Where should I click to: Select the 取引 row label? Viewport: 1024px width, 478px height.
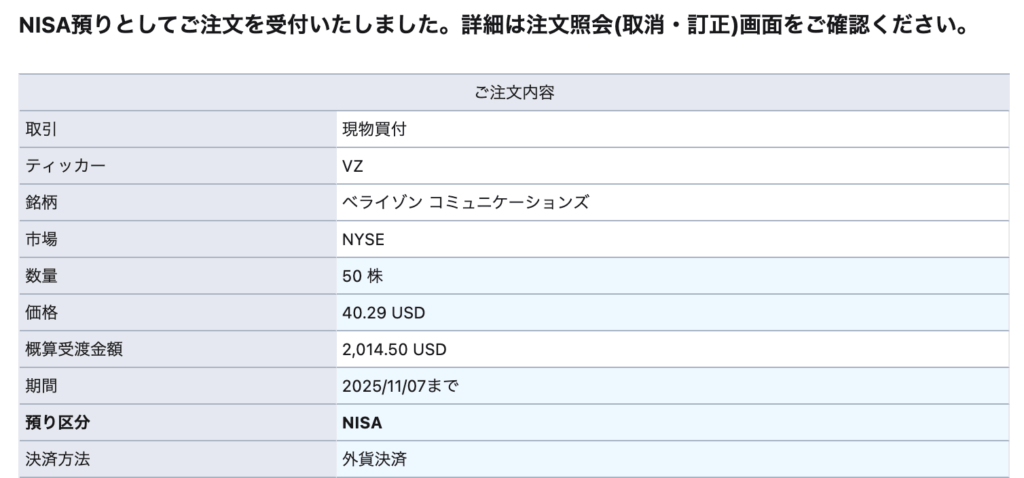click(x=42, y=129)
